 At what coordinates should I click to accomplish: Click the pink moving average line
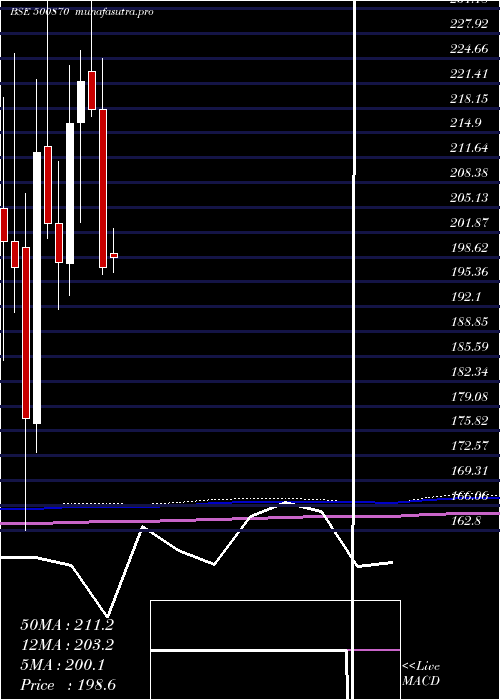point(250,519)
